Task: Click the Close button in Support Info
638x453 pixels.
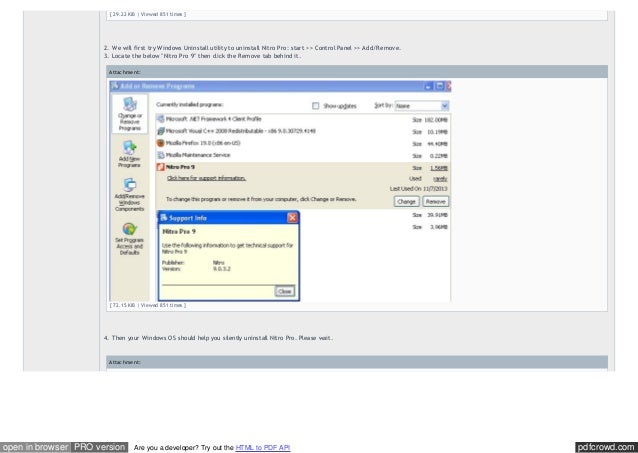Action: [285, 291]
